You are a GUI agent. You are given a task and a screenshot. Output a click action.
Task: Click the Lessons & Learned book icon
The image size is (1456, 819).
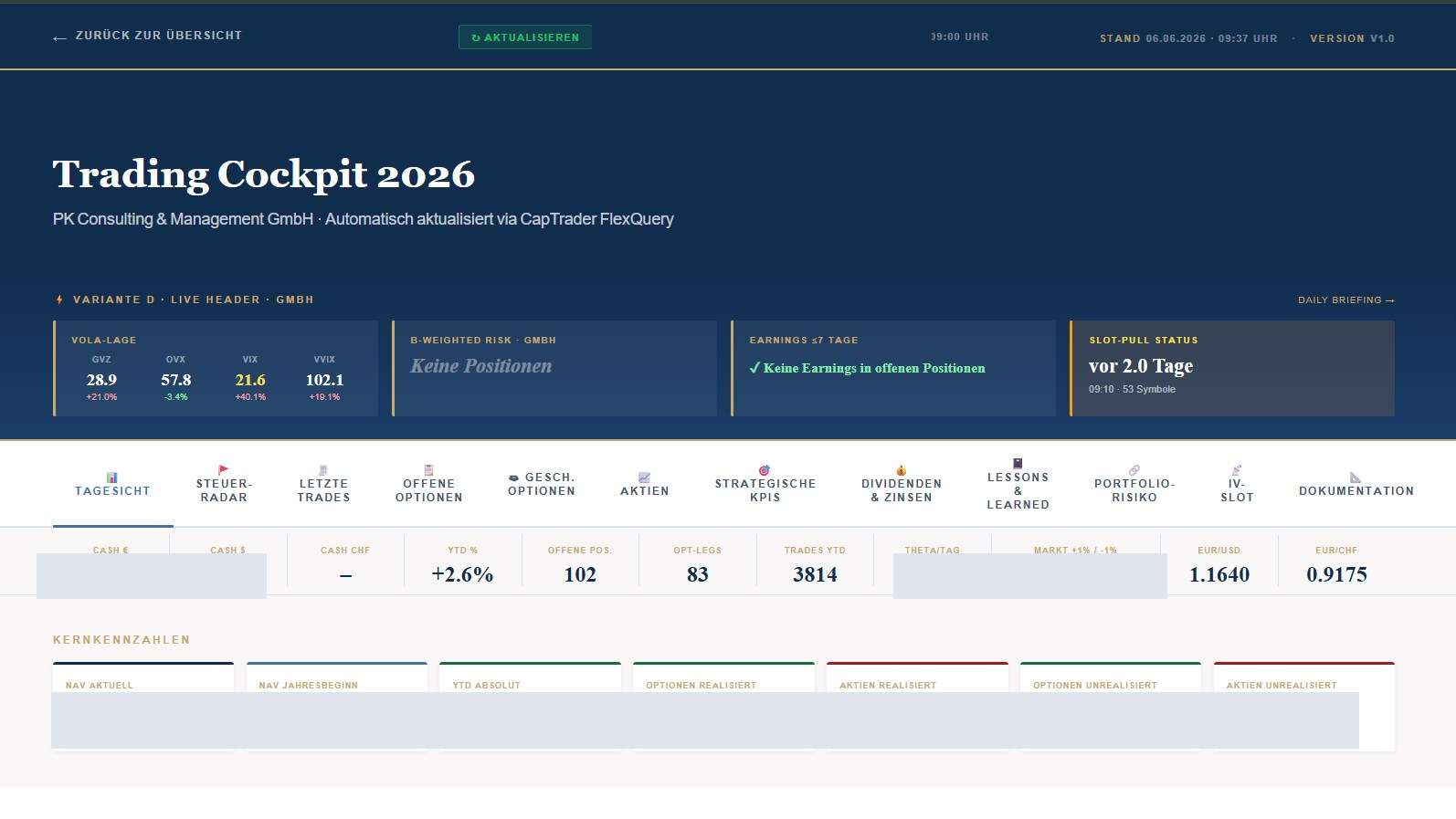pos(1018,464)
